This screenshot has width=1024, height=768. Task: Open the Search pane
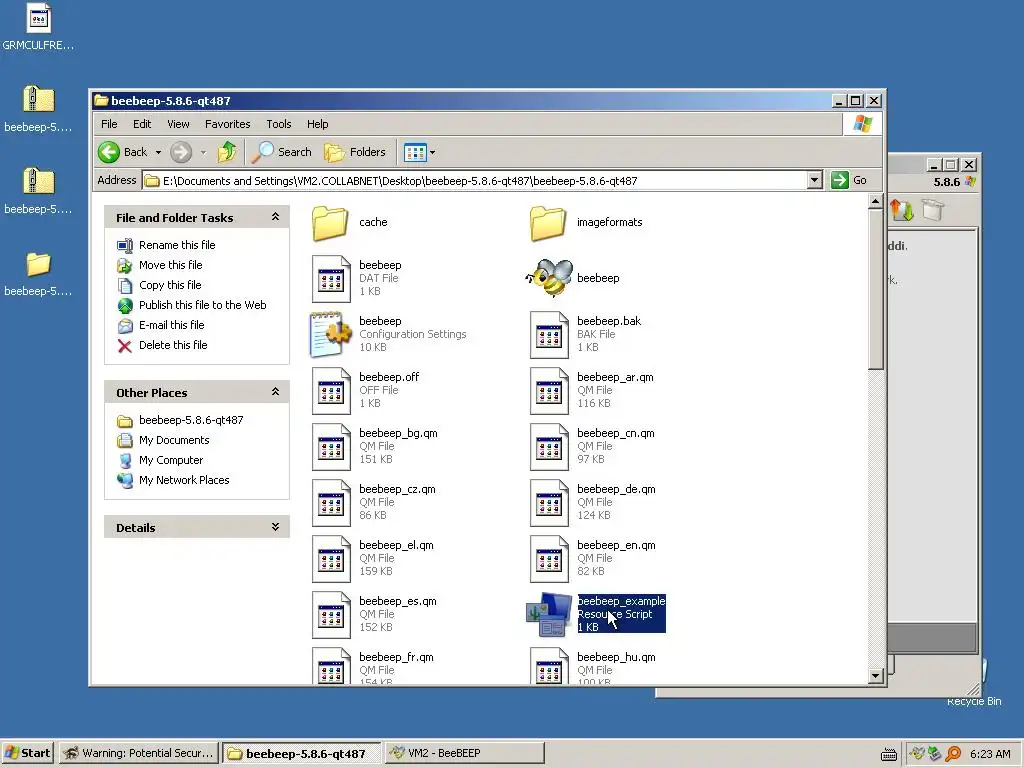(282, 152)
